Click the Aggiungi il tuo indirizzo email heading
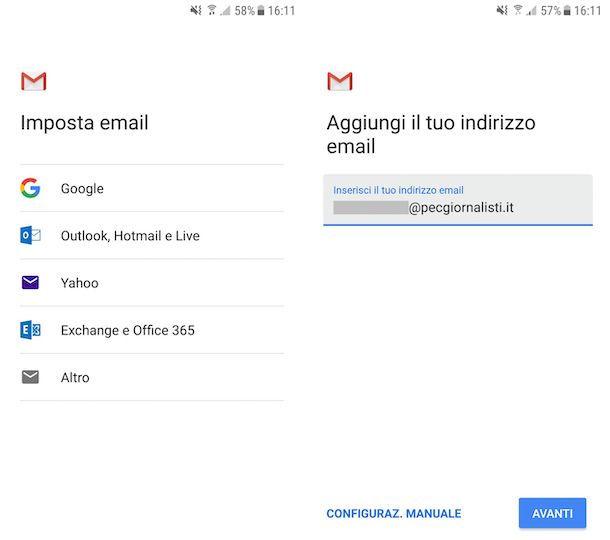 click(431, 135)
